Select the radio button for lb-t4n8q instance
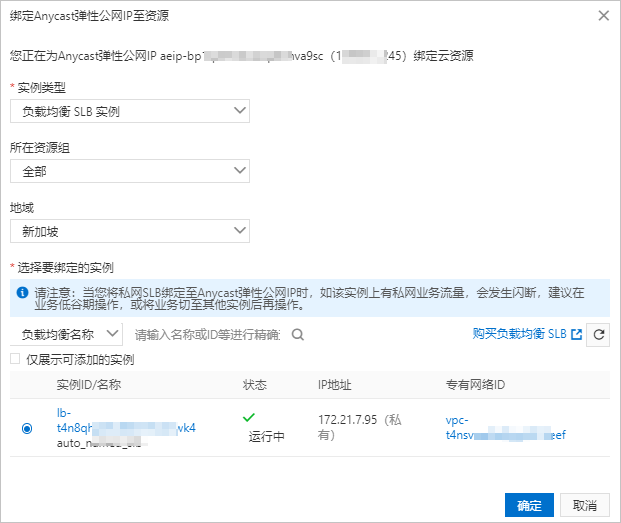621x523 pixels. point(27,428)
